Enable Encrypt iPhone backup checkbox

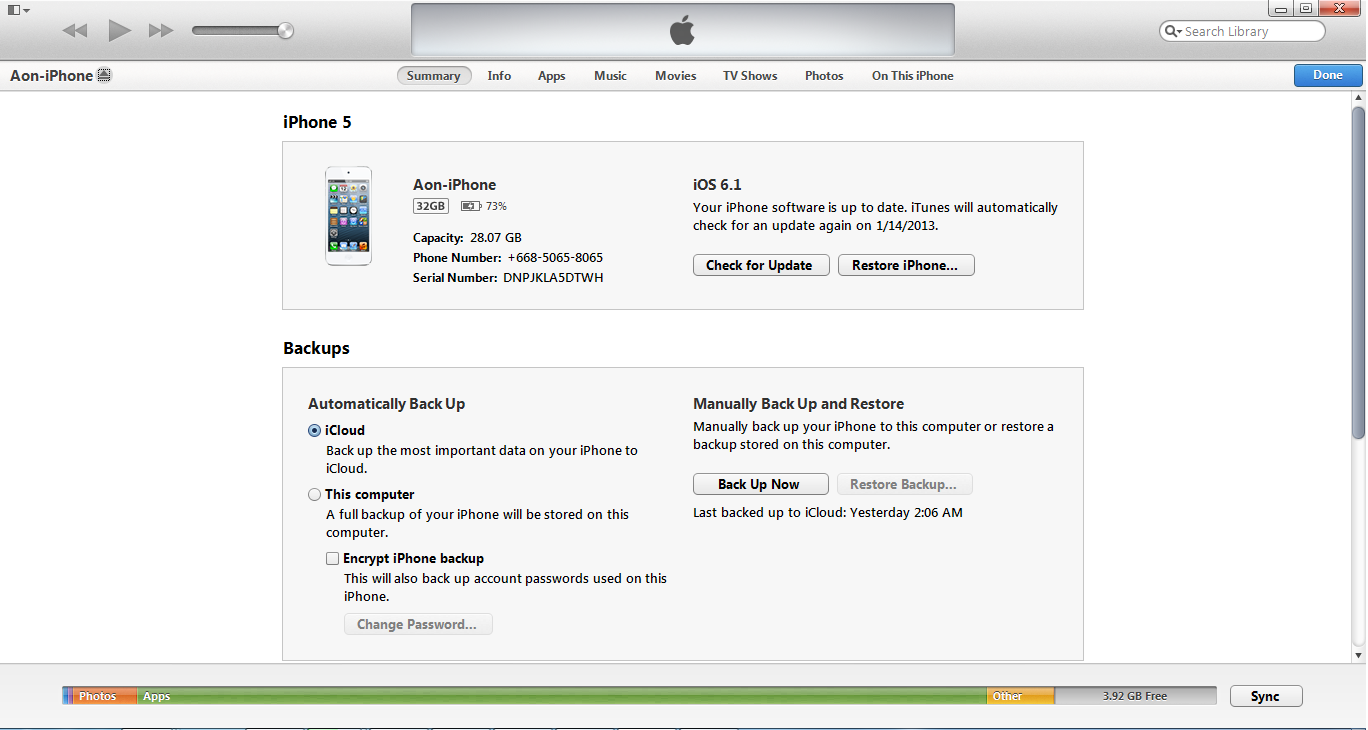[x=333, y=559]
